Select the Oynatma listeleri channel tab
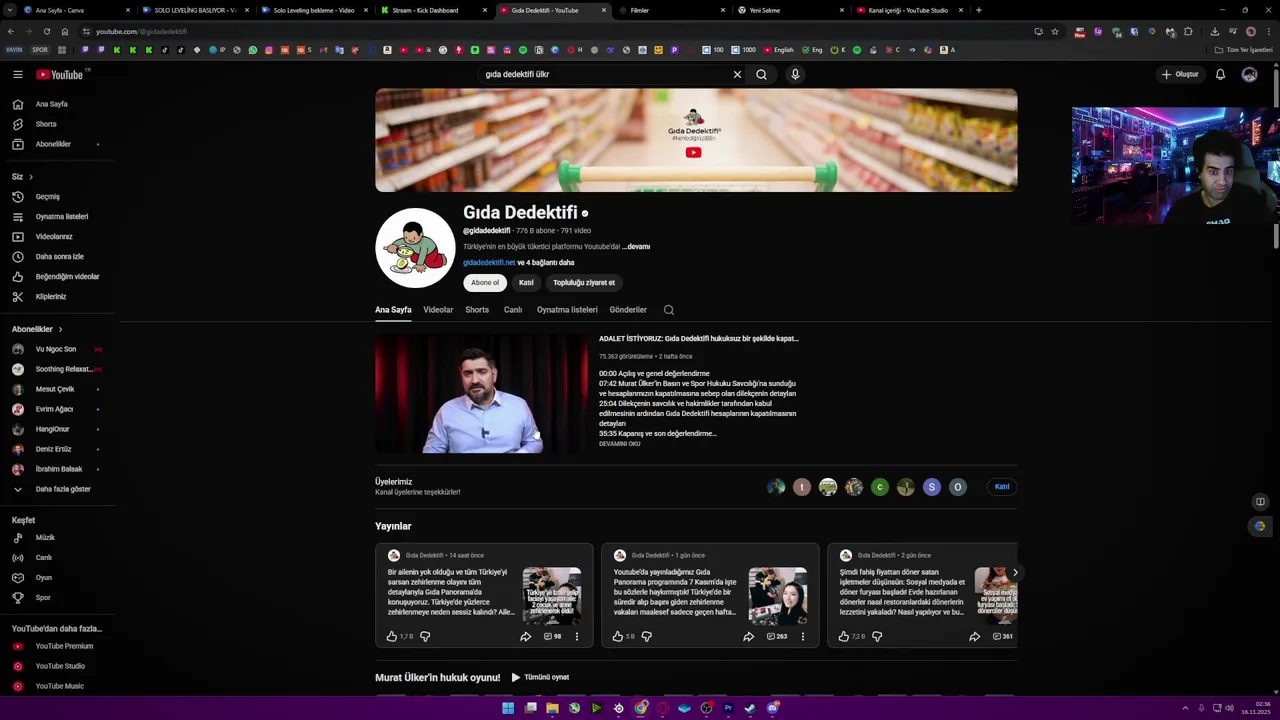 click(567, 310)
